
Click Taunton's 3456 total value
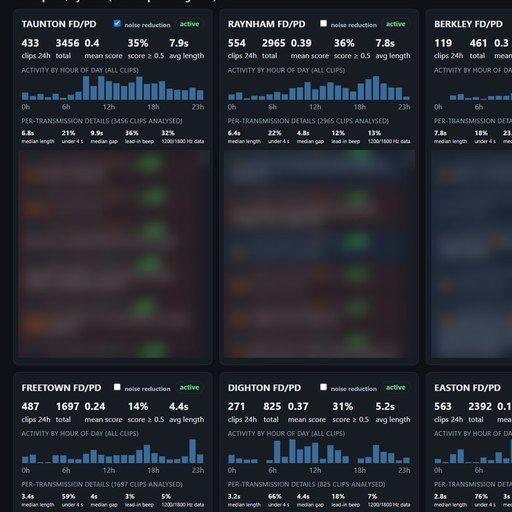click(68, 43)
